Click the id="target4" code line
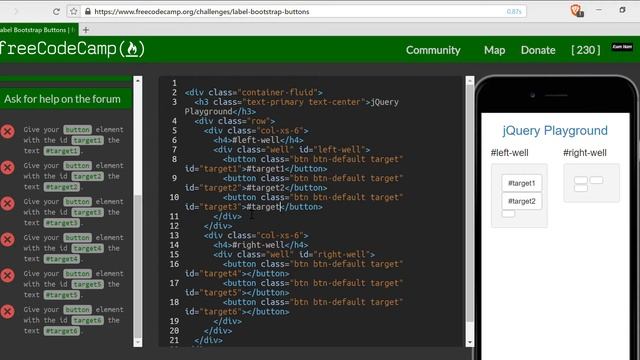The height and width of the screenshot is (360, 640). tap(237, 273)
